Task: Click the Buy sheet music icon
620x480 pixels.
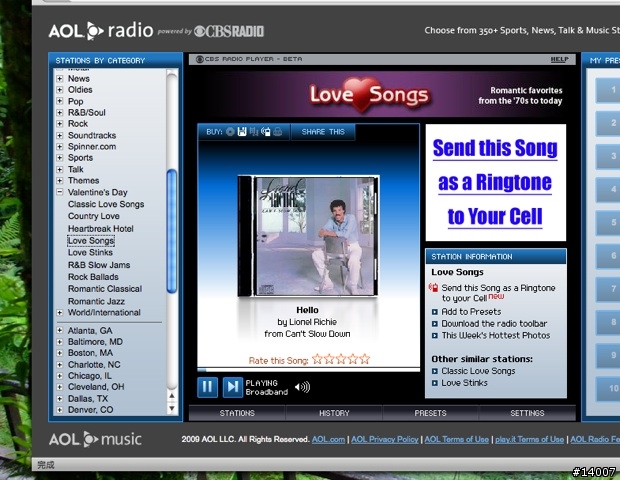Action: point(253,132)
